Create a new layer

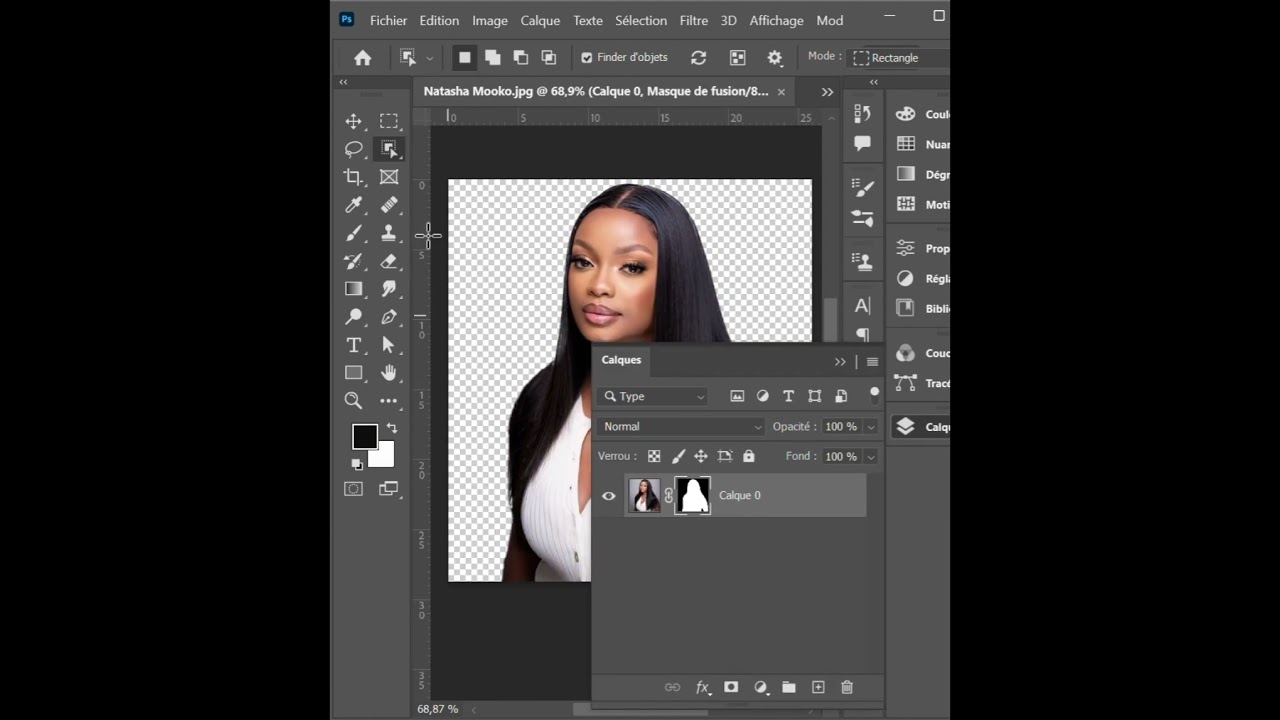[818, 687]
